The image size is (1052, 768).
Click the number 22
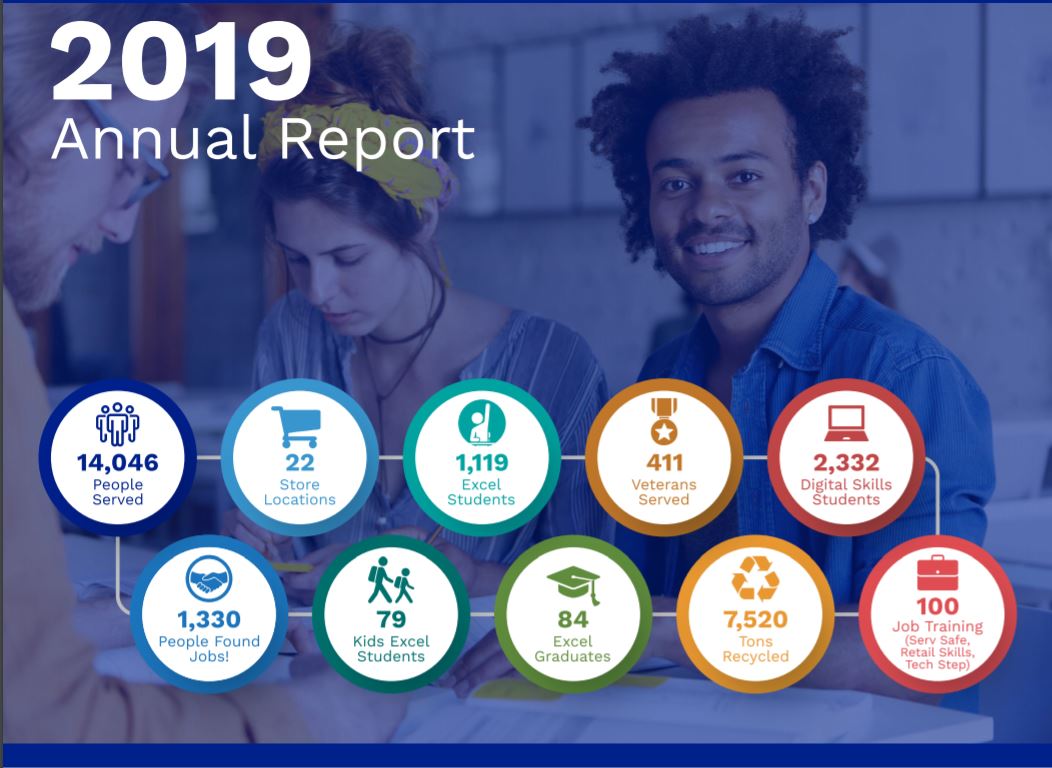click(x=299, y=463)
